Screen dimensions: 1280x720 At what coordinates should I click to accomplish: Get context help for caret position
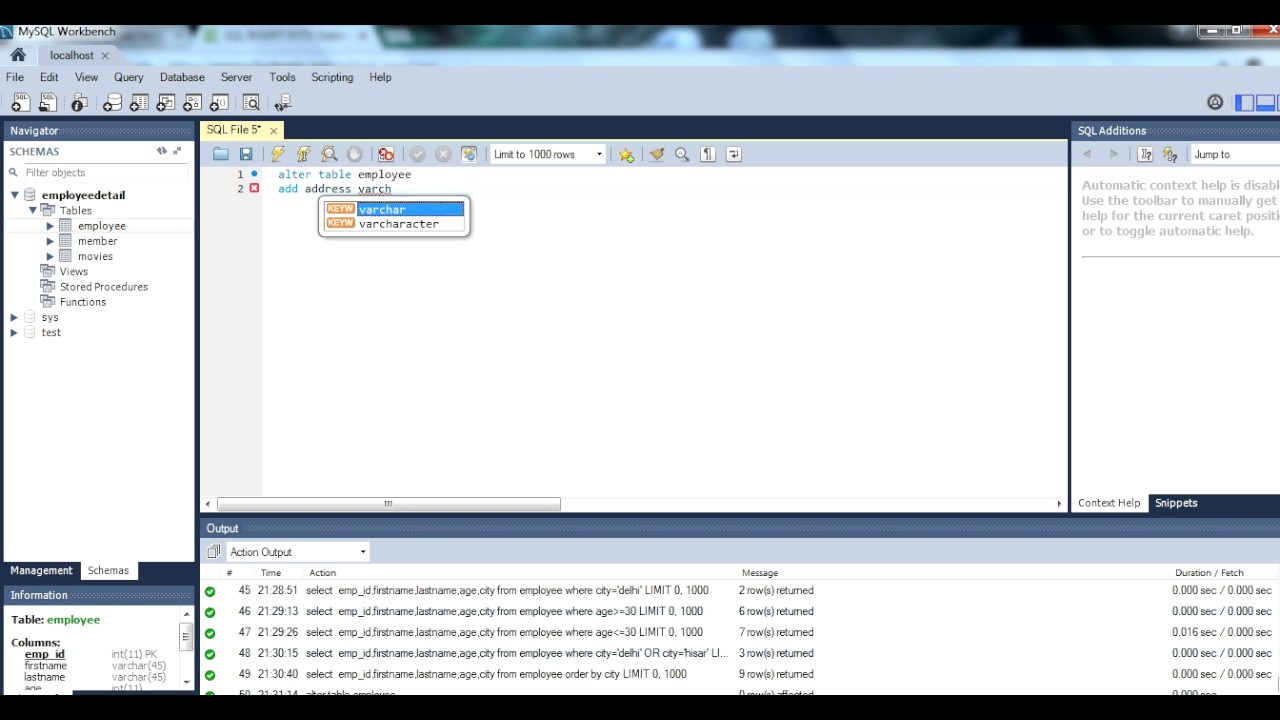[1146, 154]
